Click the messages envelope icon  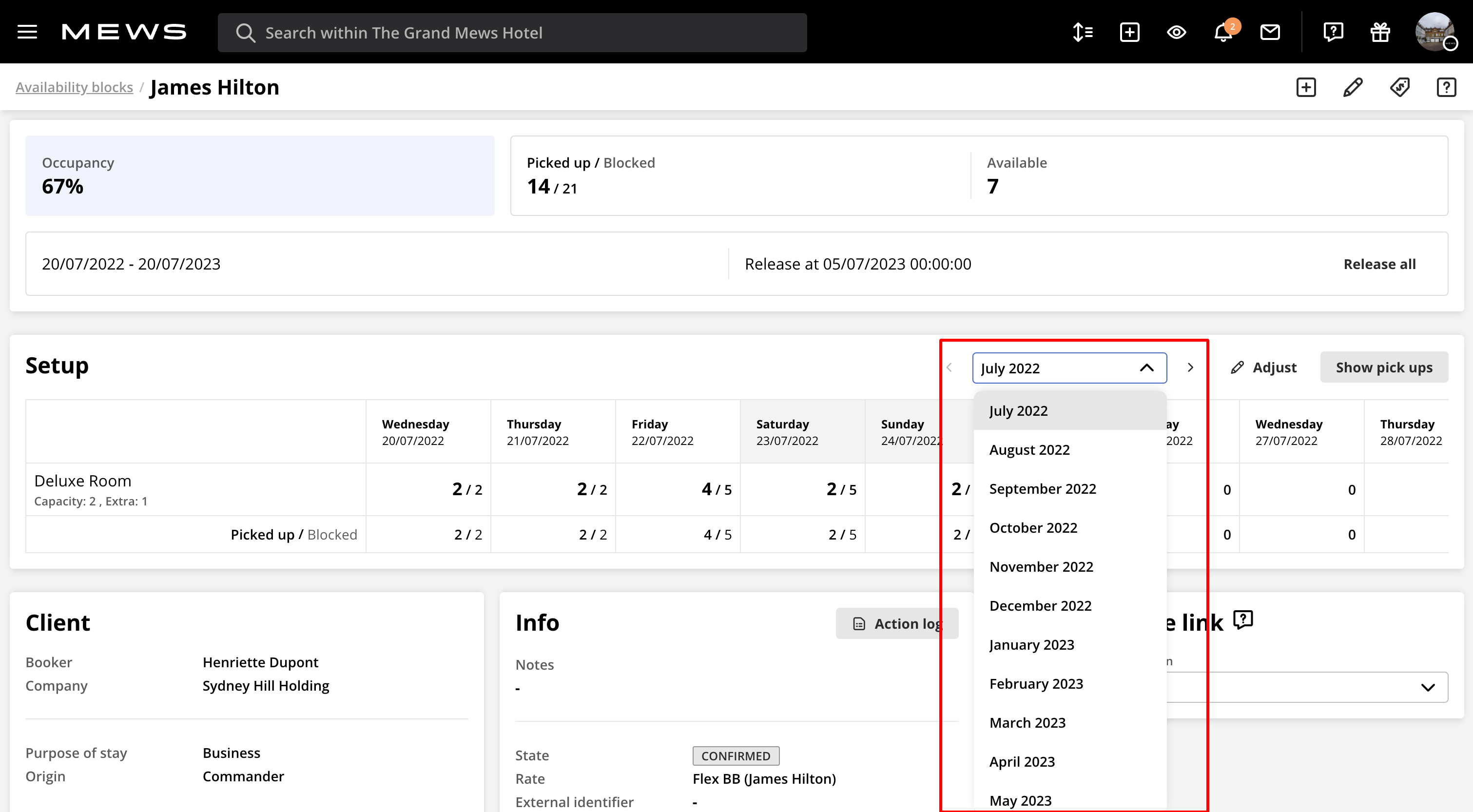[1270, 32]
